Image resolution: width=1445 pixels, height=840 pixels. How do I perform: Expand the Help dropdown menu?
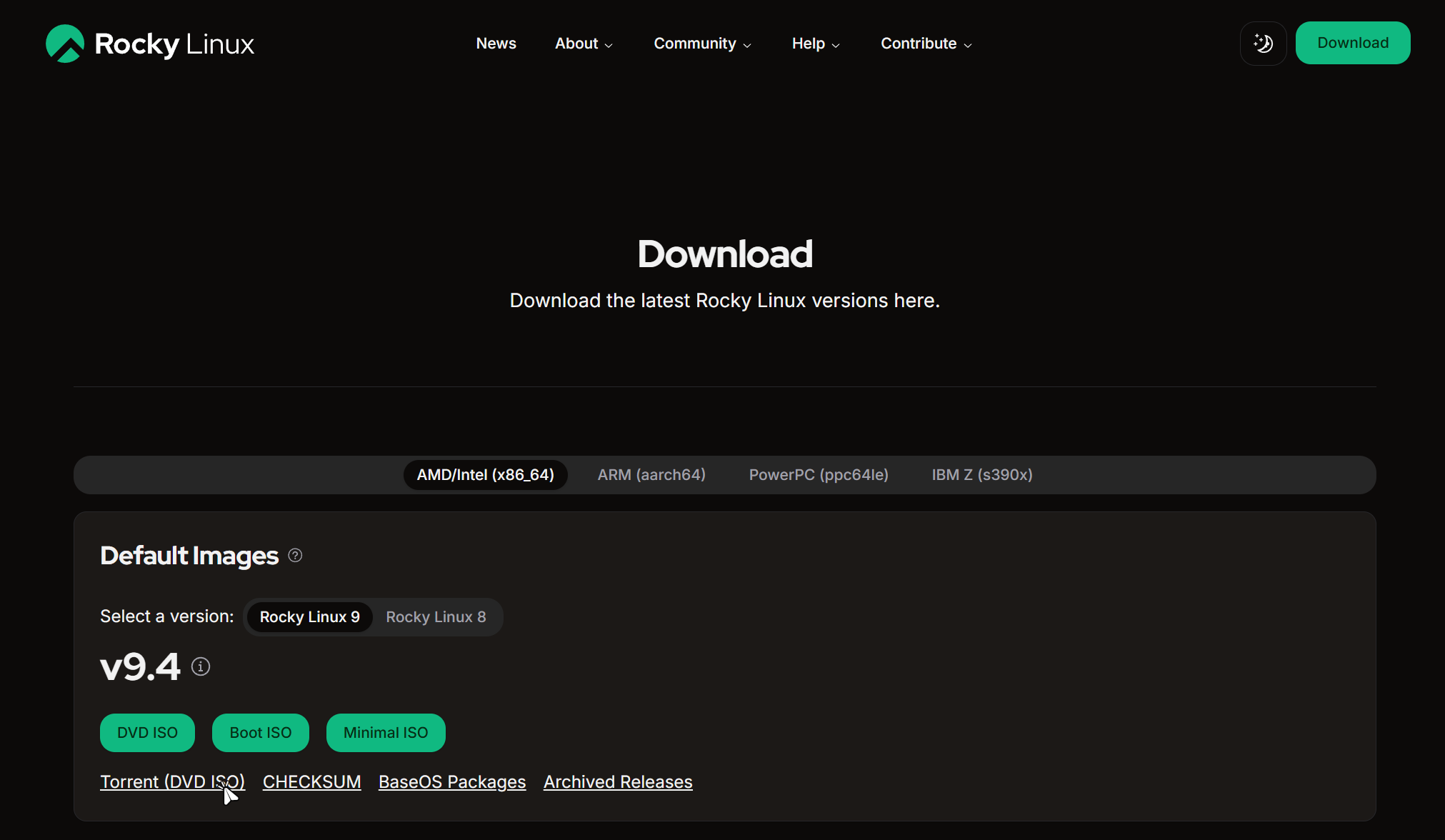tap(816, 44)
